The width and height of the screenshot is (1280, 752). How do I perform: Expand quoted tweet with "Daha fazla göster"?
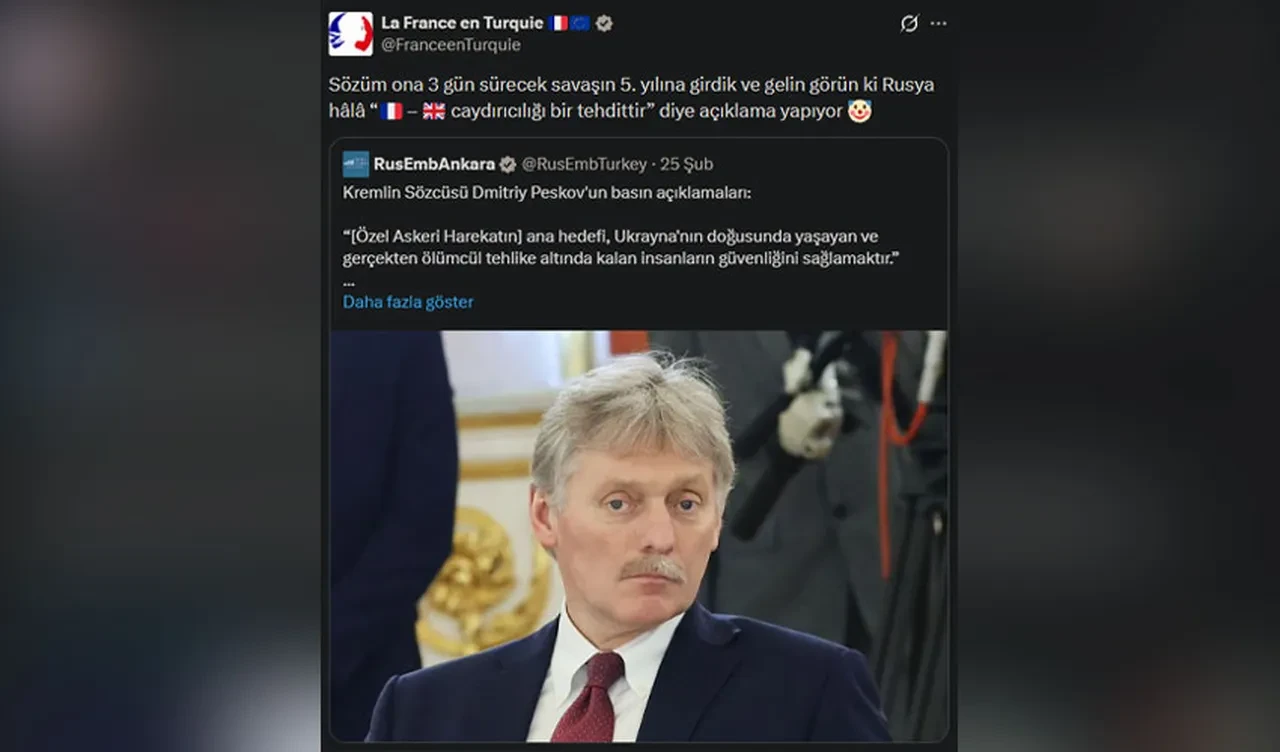(408, 302)
